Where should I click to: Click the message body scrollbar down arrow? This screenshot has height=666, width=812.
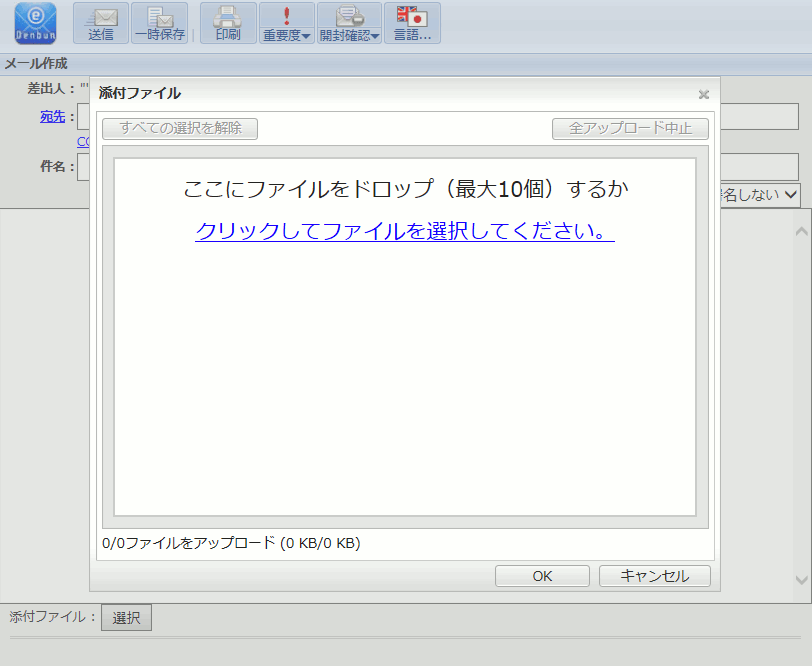pos(801,580)
